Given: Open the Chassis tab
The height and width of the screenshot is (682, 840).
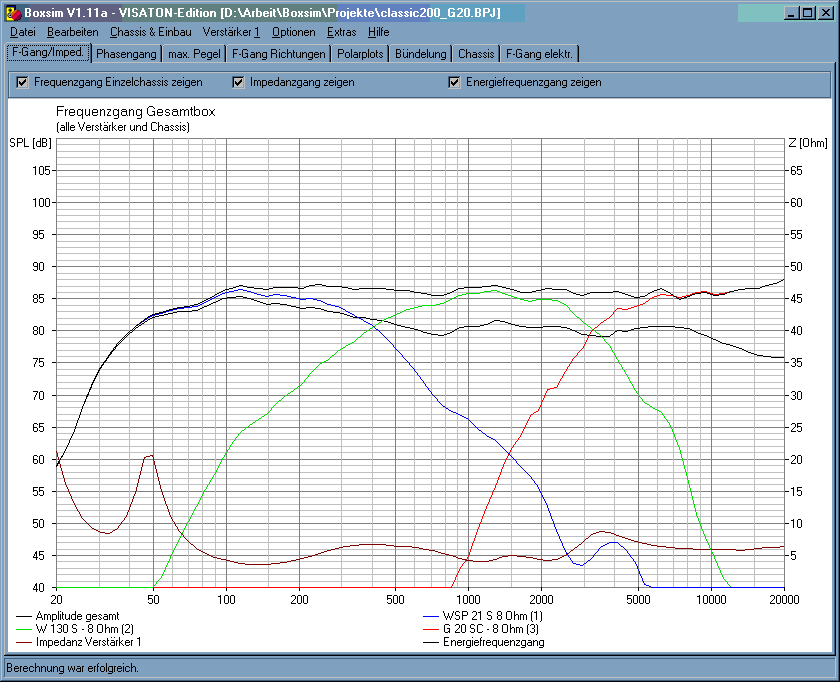Looking at the screenshot, I should coord(476,54).
